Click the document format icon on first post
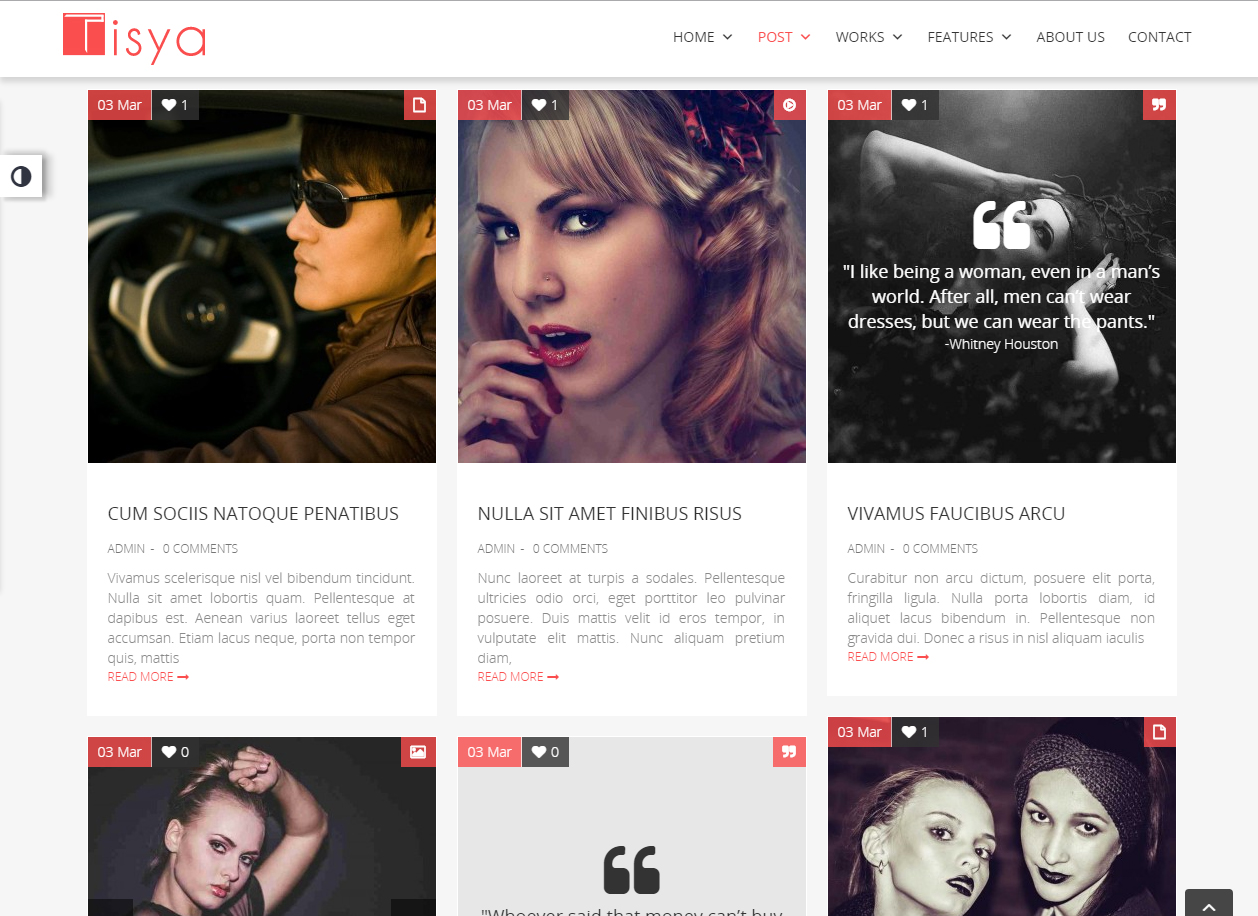The image size is (1258, 916). click(419, 105)
